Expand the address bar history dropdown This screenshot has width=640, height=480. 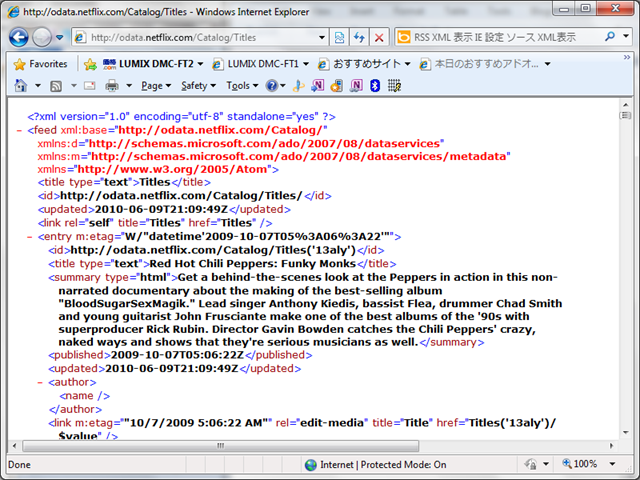pyautogui.click(x=322, y=38)
